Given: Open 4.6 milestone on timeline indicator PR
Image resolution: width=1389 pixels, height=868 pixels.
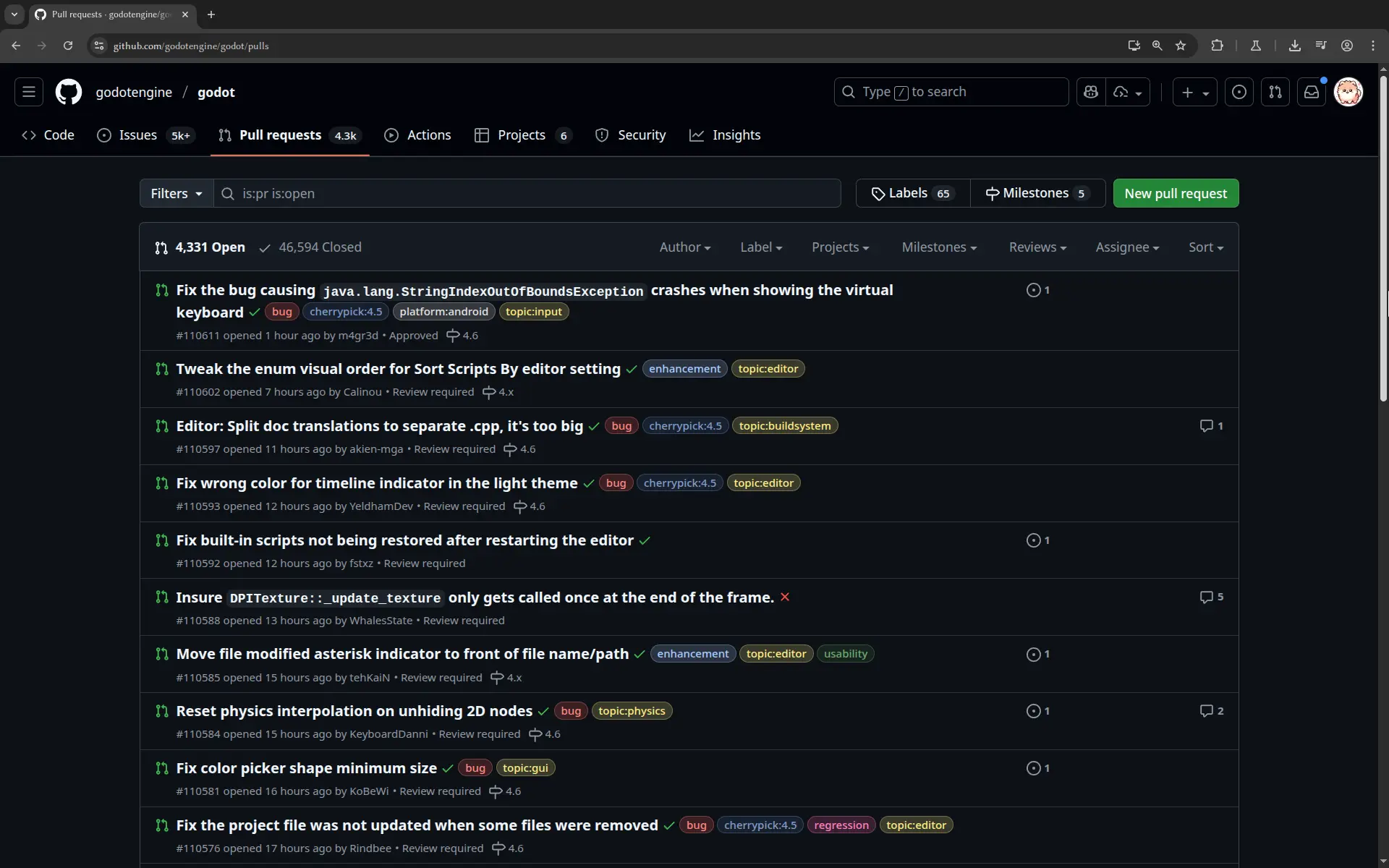Looking at the screenshot, I should (530, 506).
